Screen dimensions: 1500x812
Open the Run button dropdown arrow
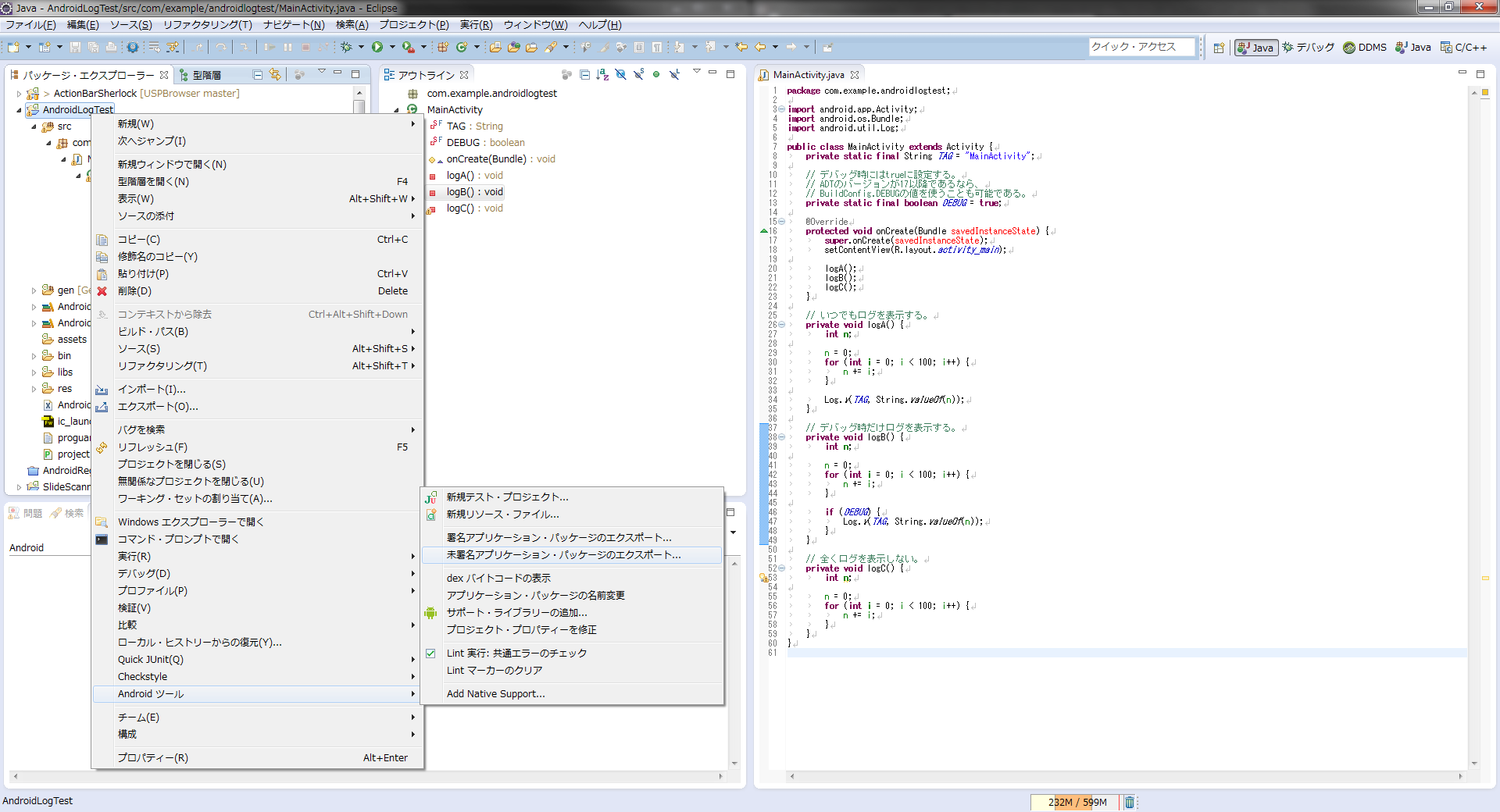tap(392, 47)
